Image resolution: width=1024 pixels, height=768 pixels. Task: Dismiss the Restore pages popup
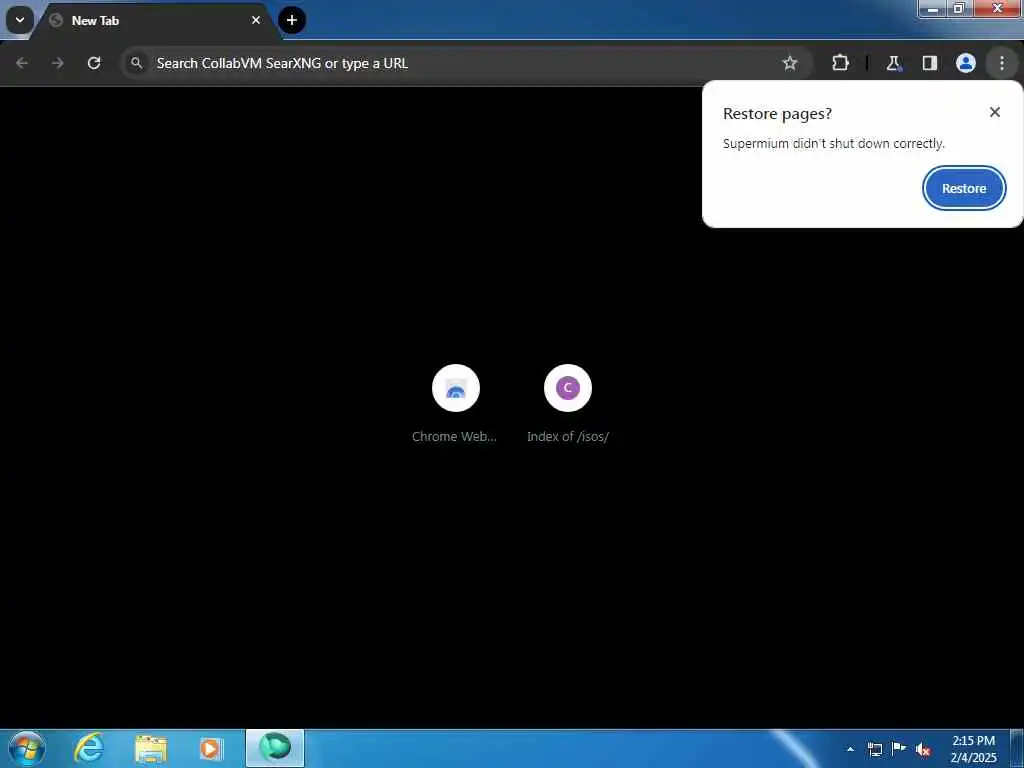[995, 112]
